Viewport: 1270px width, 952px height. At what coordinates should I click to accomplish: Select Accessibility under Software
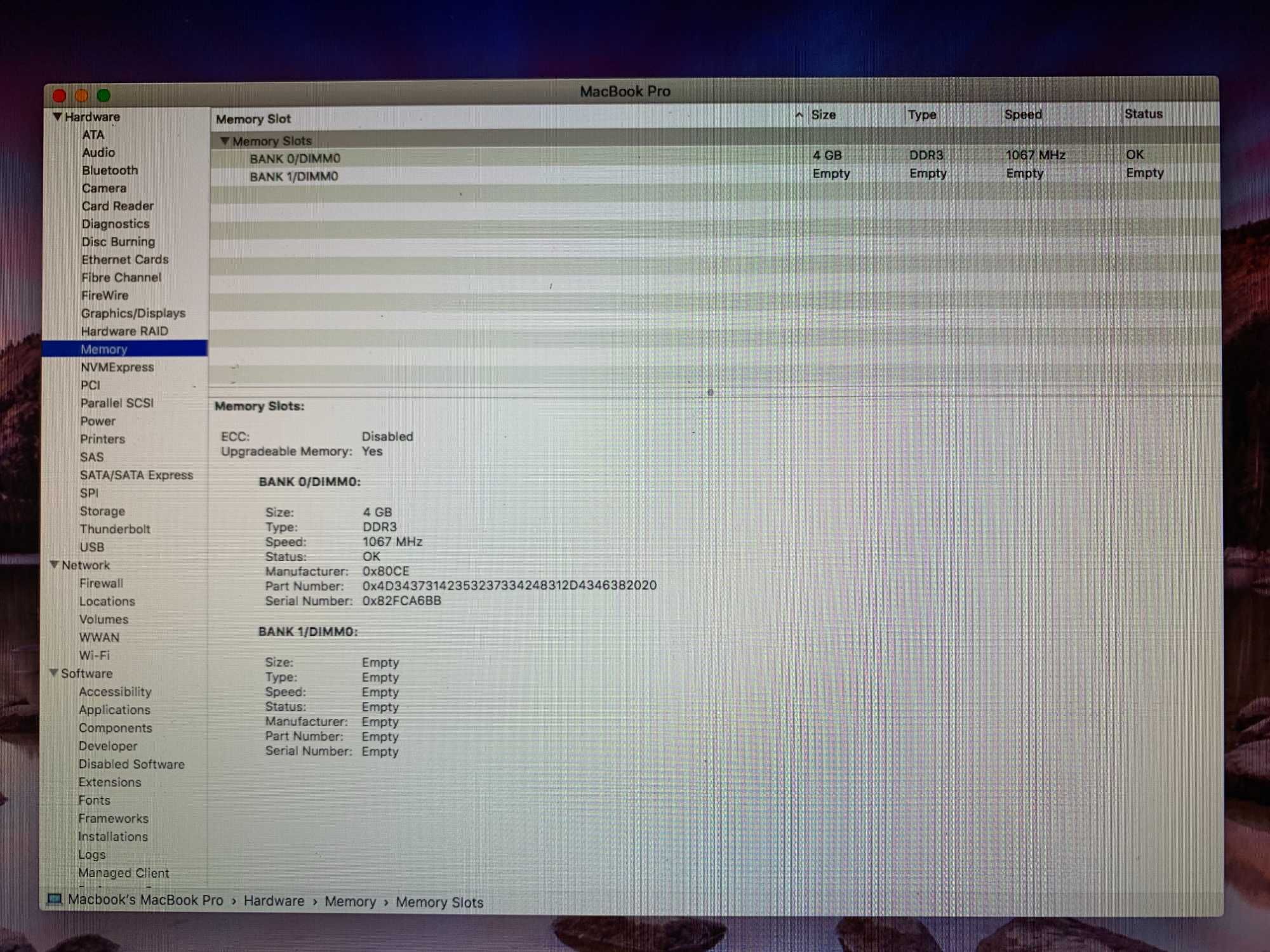[x=116, y=692]
